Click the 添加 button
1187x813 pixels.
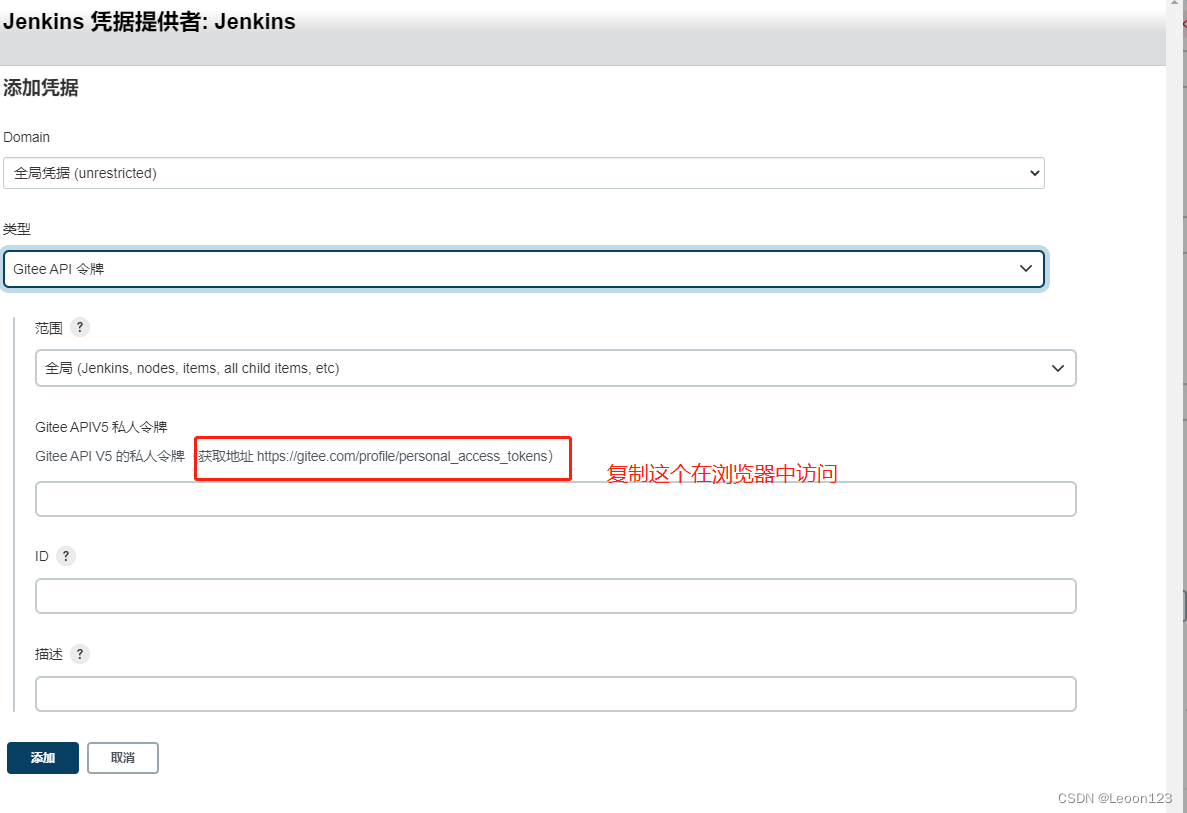(x=43, y=758)
